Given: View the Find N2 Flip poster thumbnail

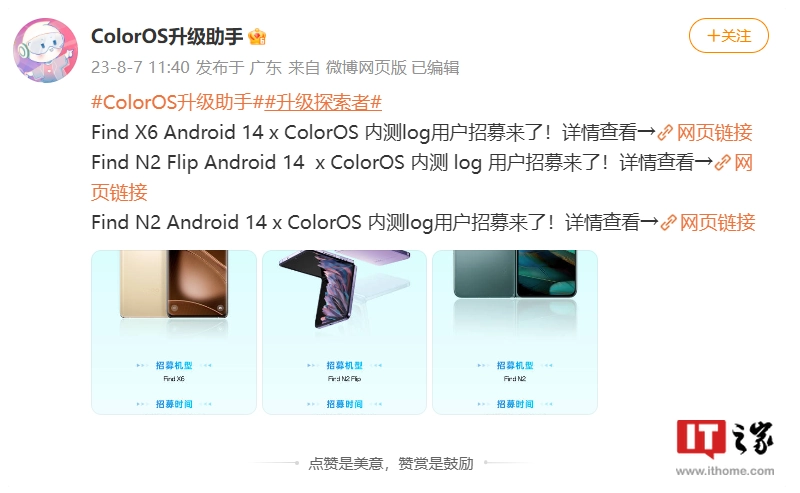Looking at the screenshot, I should 344,332.
